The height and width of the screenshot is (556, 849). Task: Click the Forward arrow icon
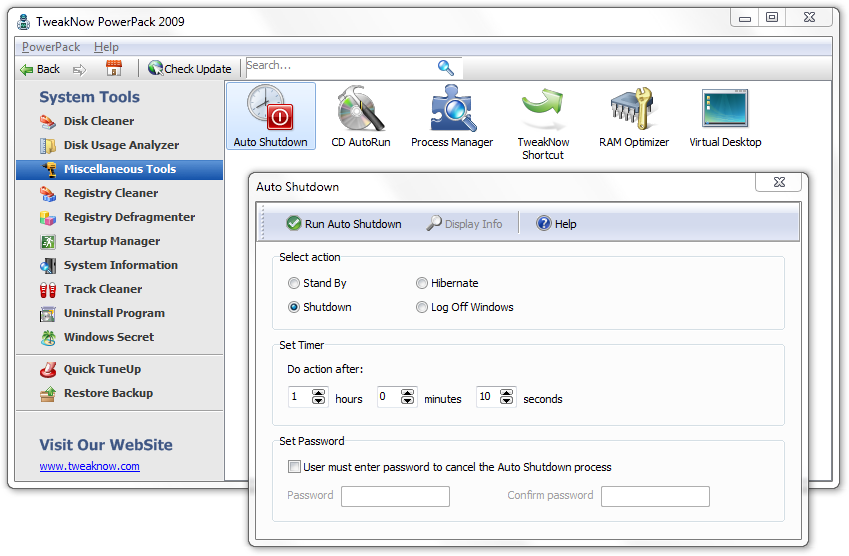(79, 69)
